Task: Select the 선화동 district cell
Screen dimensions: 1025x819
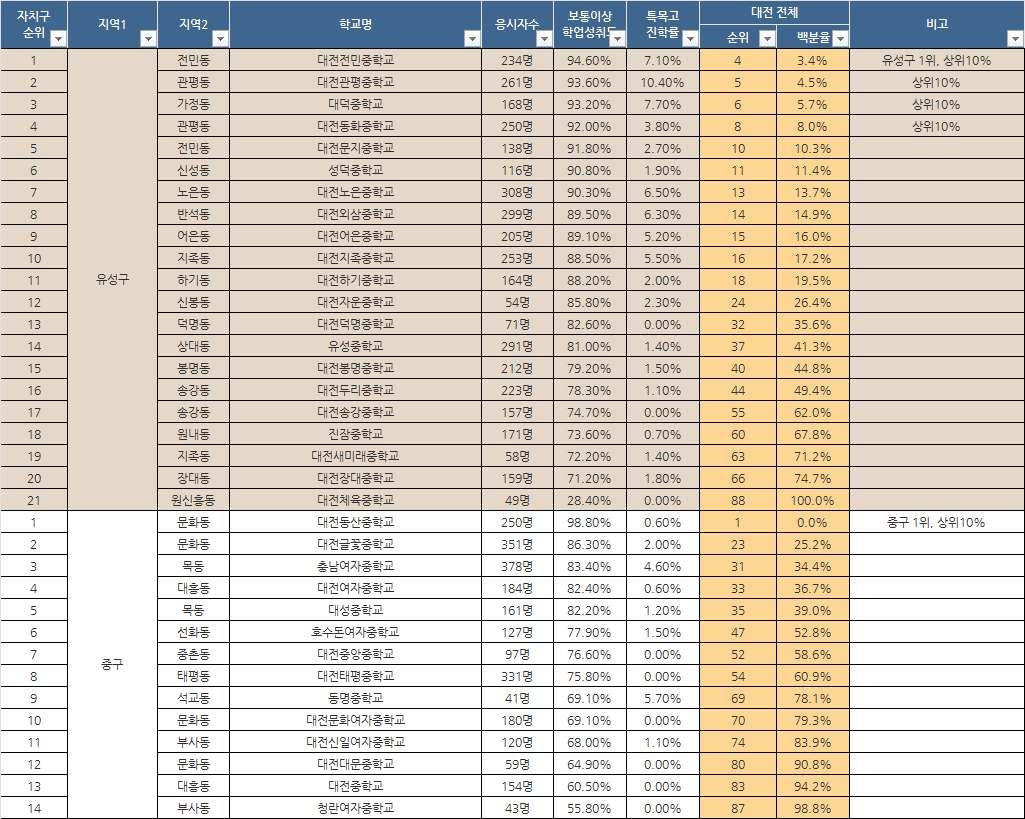Action: tap(193, 632)
